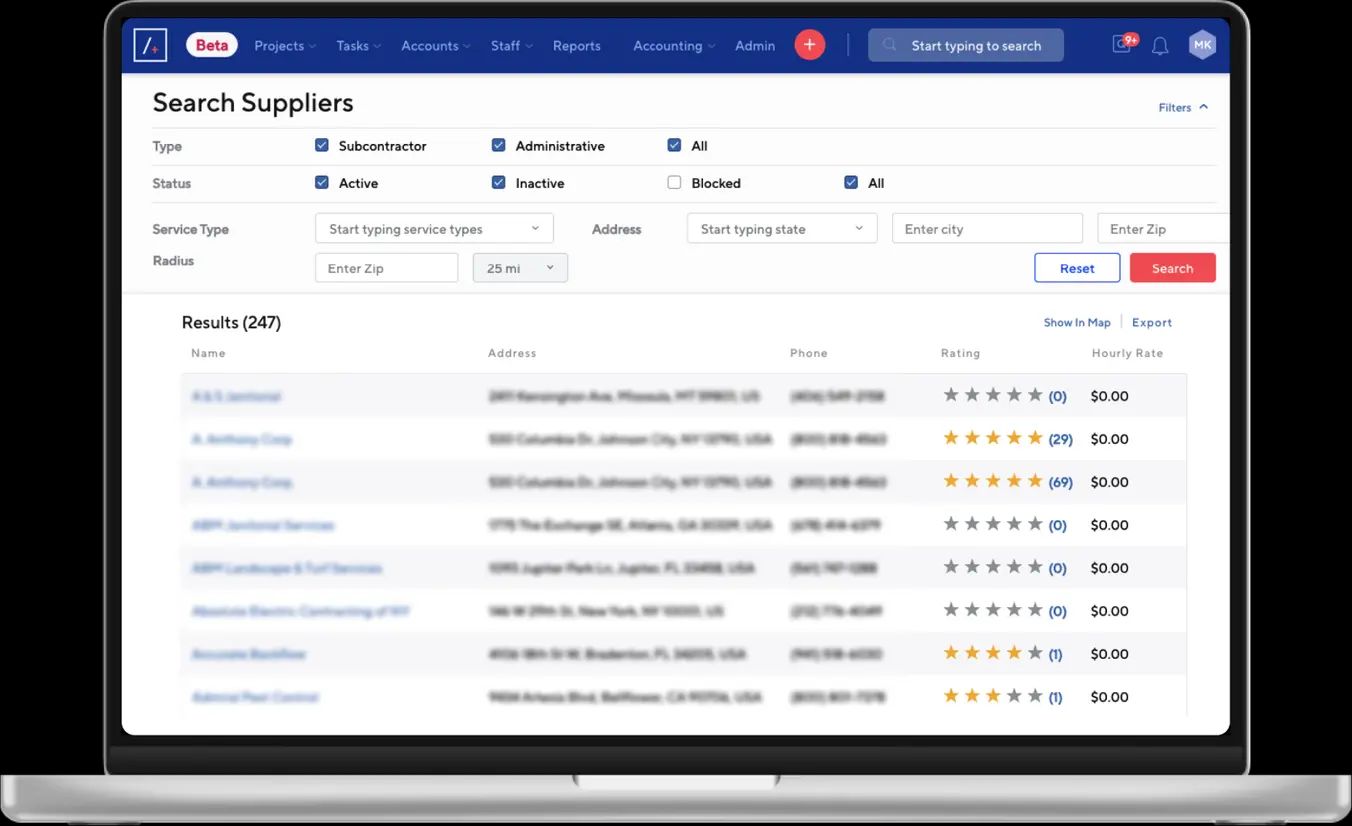Click the Show In Map link
Viewport: 1352px width, 826px height.
click(x=1077, y=322)
